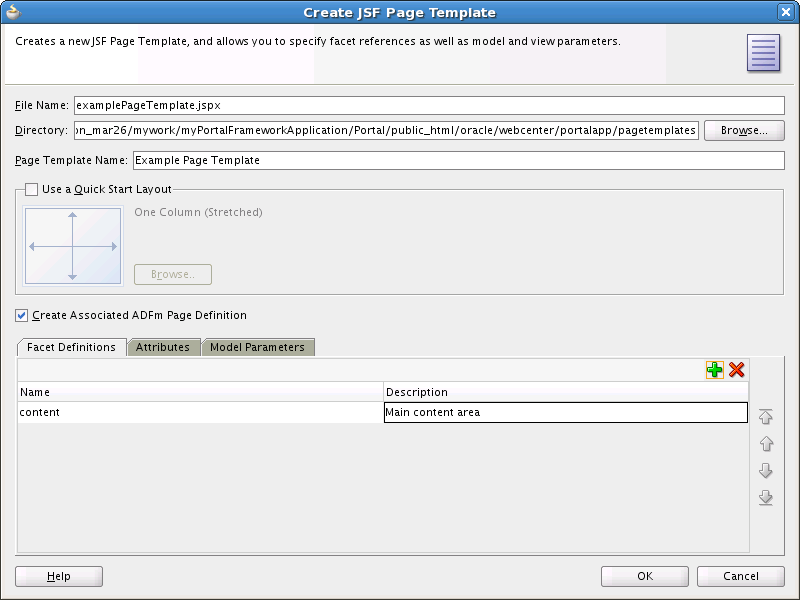
Task: Open Help for this dialog
Action: pyautogui.click(x=59, y=577)
